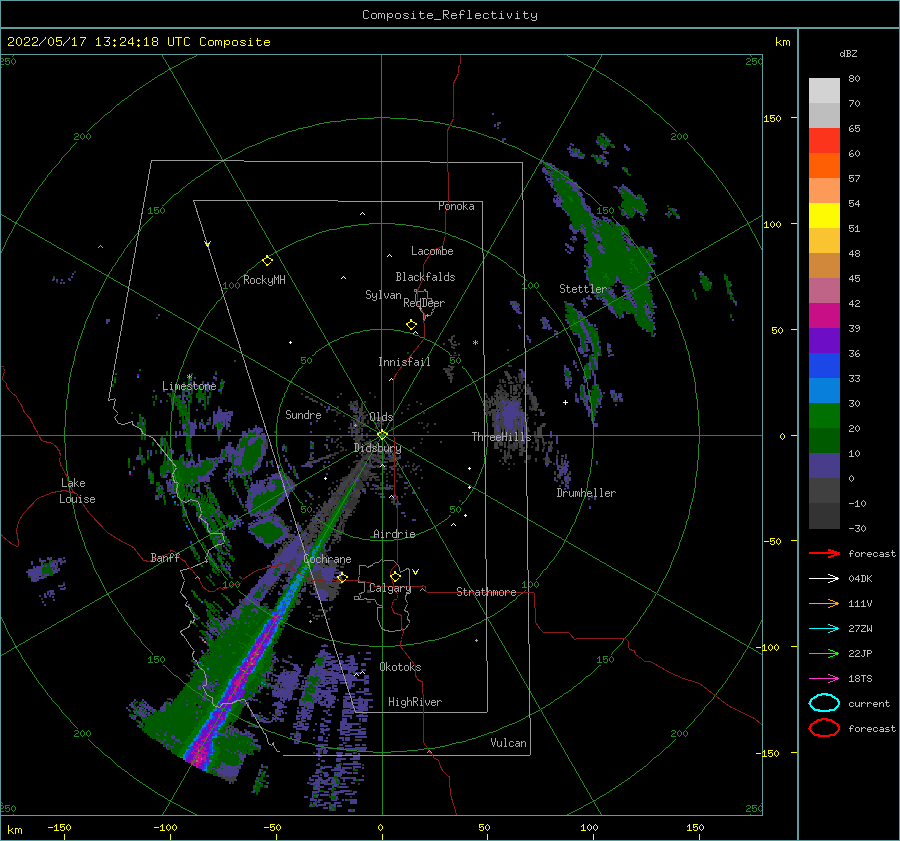Click the Airdrie label
Viewport: 900px width, 841px height.
[x=394, y=534]
